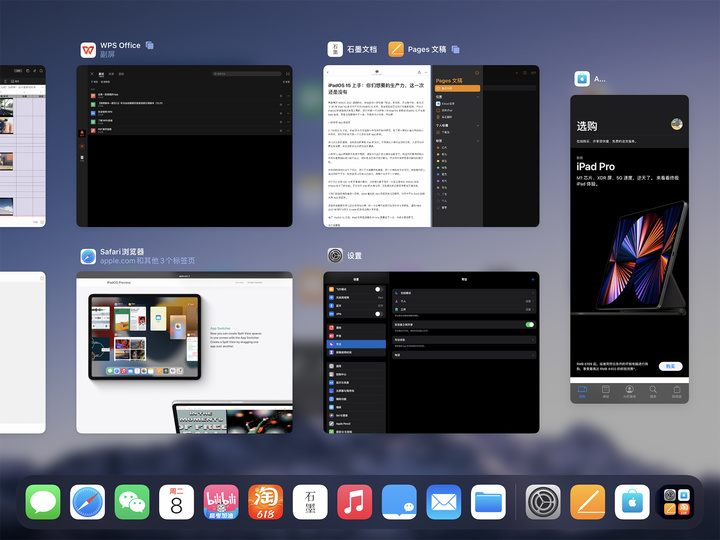Open Apple Store app in dock
The image size is (720, 540).
(632, 502)
